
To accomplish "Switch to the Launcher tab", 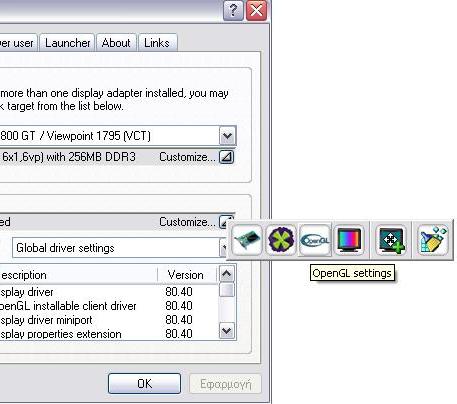I will pyautogui.click(x=68, y=43).
